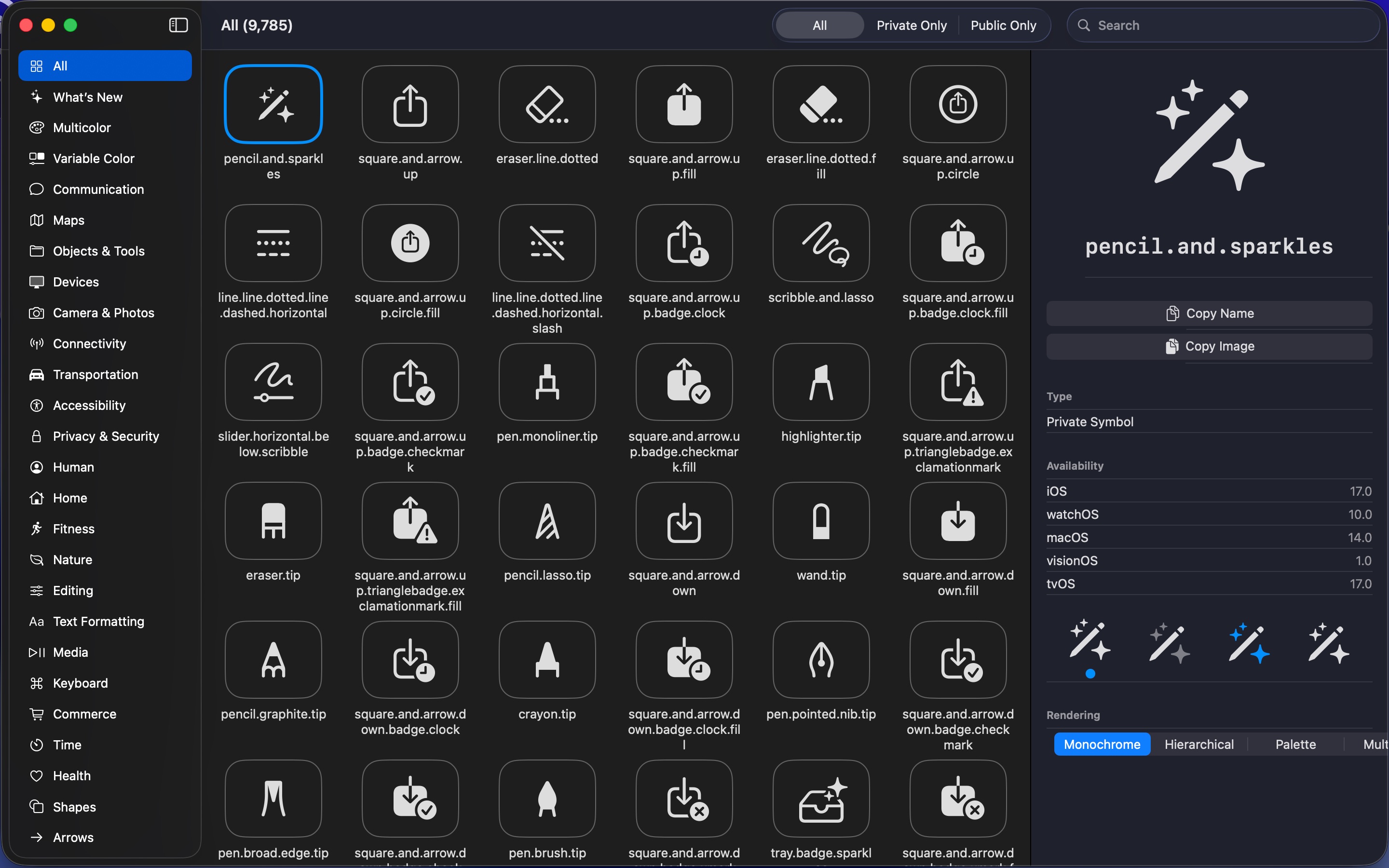The image size is (1389, 868).
Task: Choose the wand.tip symbol tile
Action: 821,521
